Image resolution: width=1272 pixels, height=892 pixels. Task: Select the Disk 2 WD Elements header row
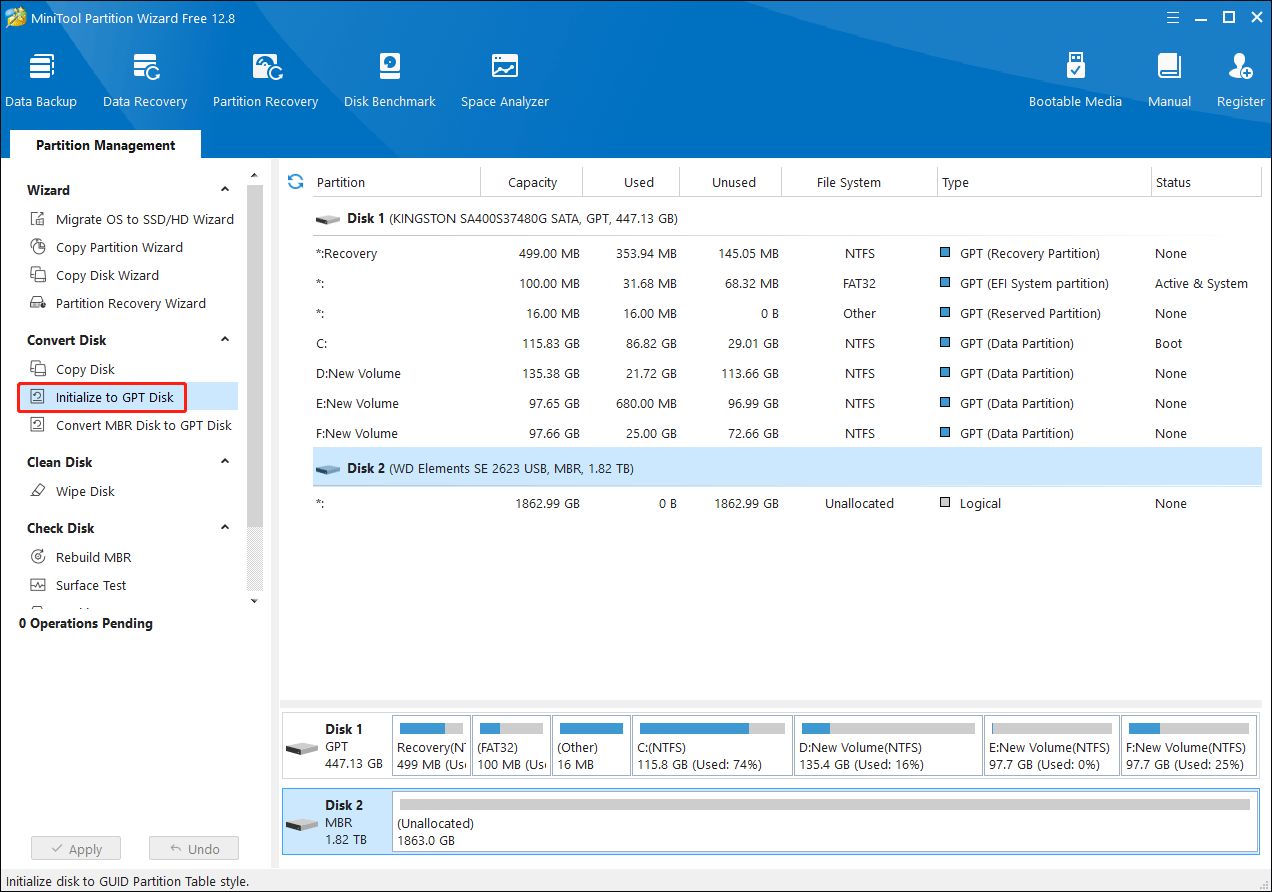[787, 468]
